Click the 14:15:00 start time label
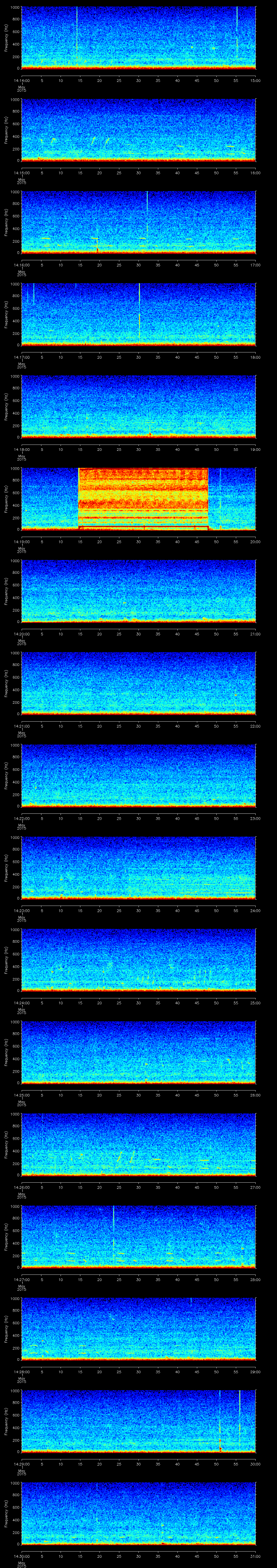This screenshot has height=1568, width=277. [x=21, y=173]
